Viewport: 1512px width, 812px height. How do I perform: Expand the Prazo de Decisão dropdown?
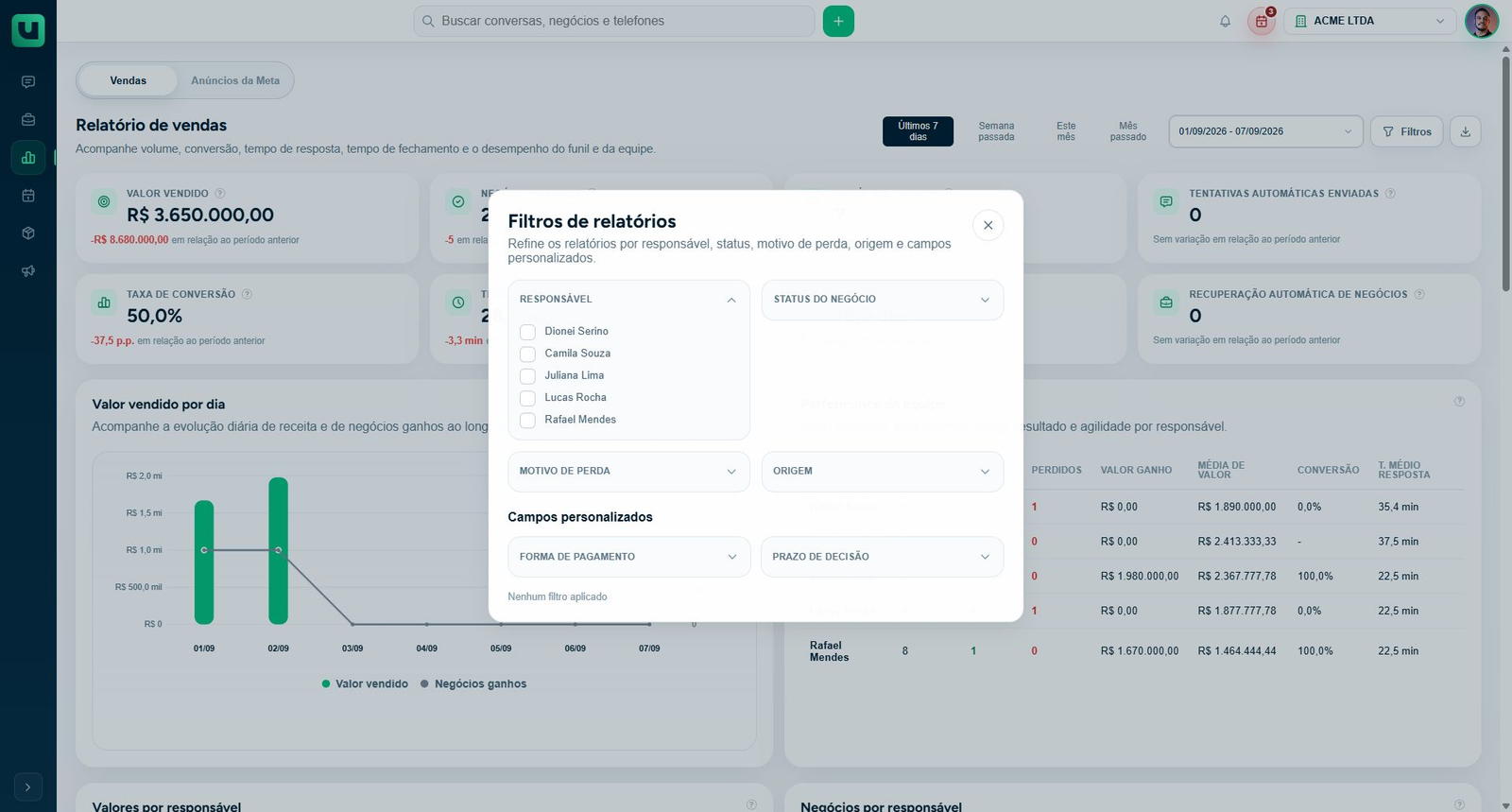pos(883,557)
